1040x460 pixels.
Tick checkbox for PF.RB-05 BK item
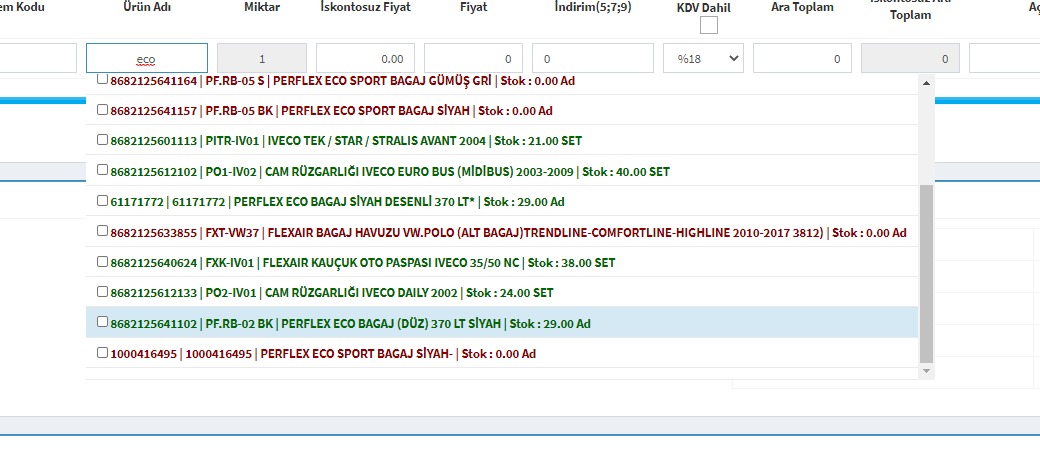click(x=103, y=110)
